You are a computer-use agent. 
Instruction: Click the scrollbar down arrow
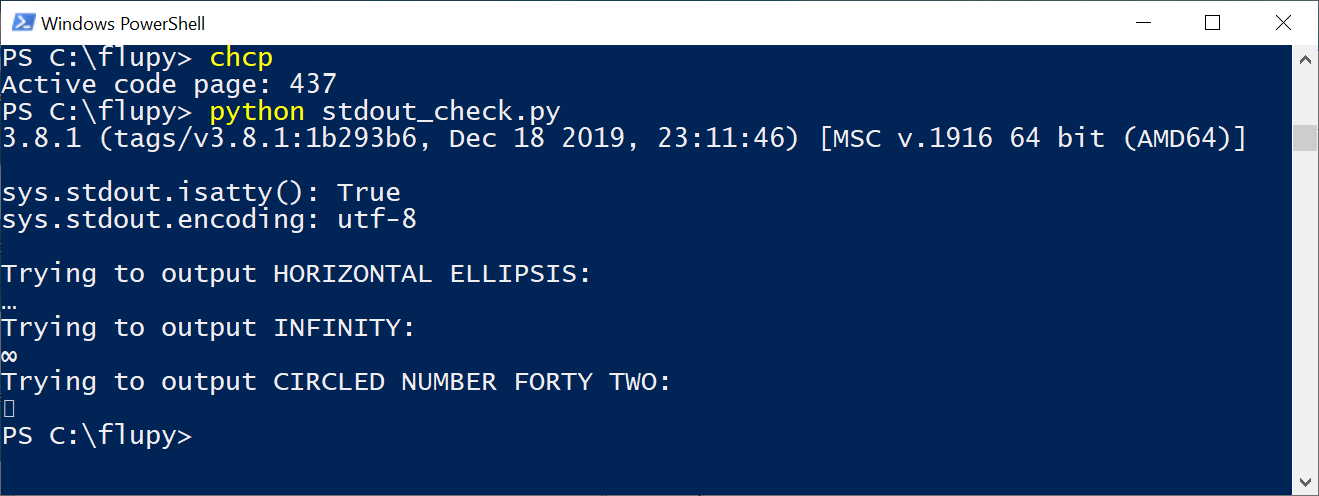coord(1305,481)
